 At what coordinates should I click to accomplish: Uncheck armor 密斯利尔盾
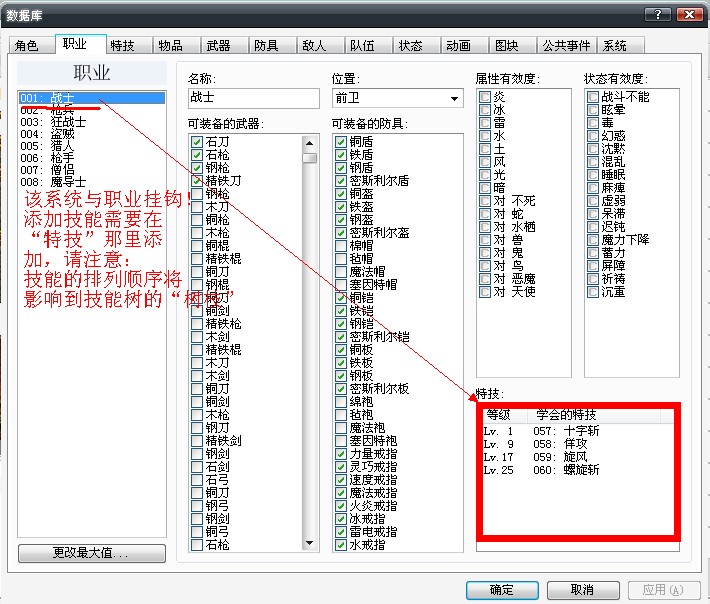click(341, 181)
